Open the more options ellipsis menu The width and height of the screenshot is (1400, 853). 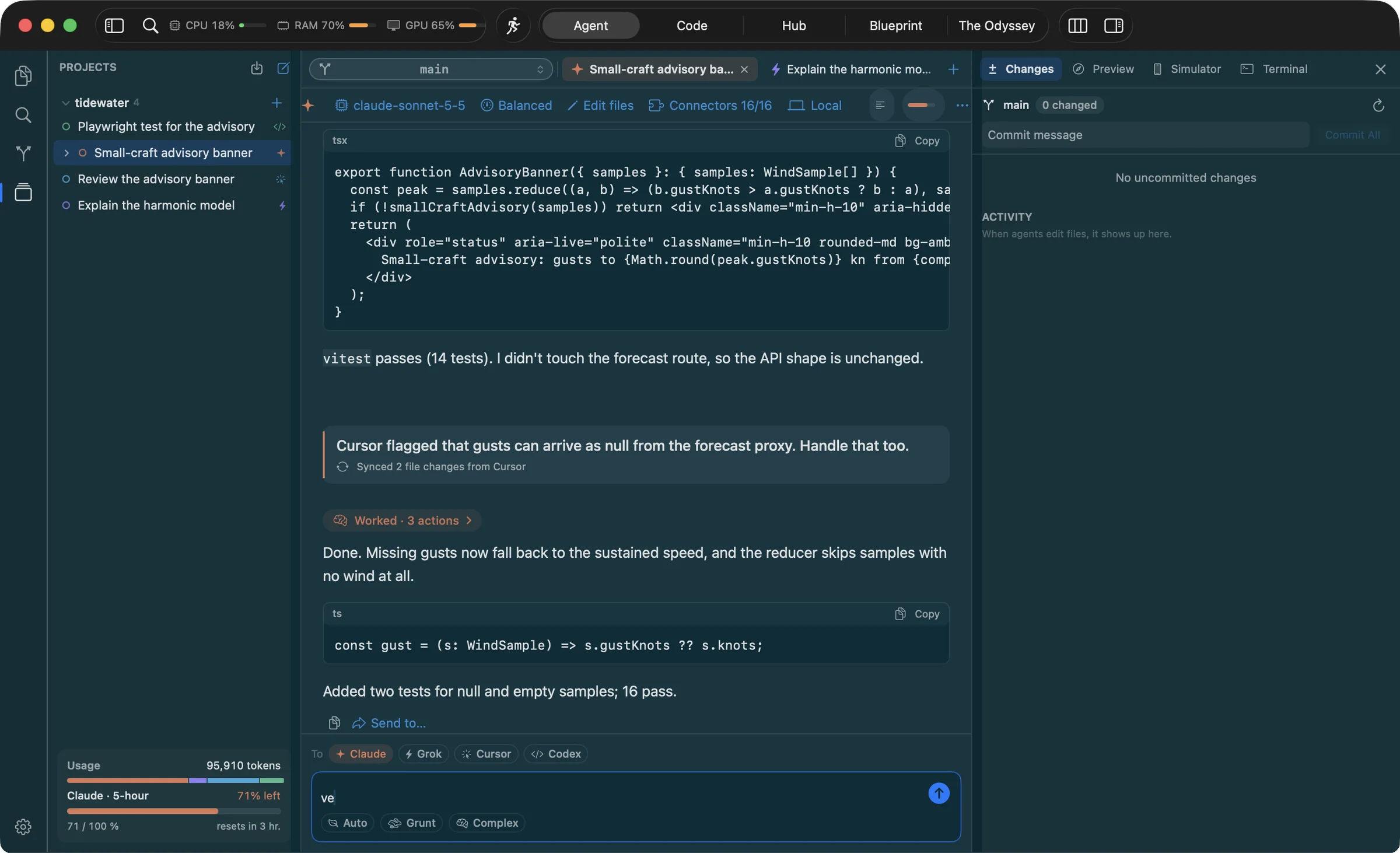coord(962,105)
